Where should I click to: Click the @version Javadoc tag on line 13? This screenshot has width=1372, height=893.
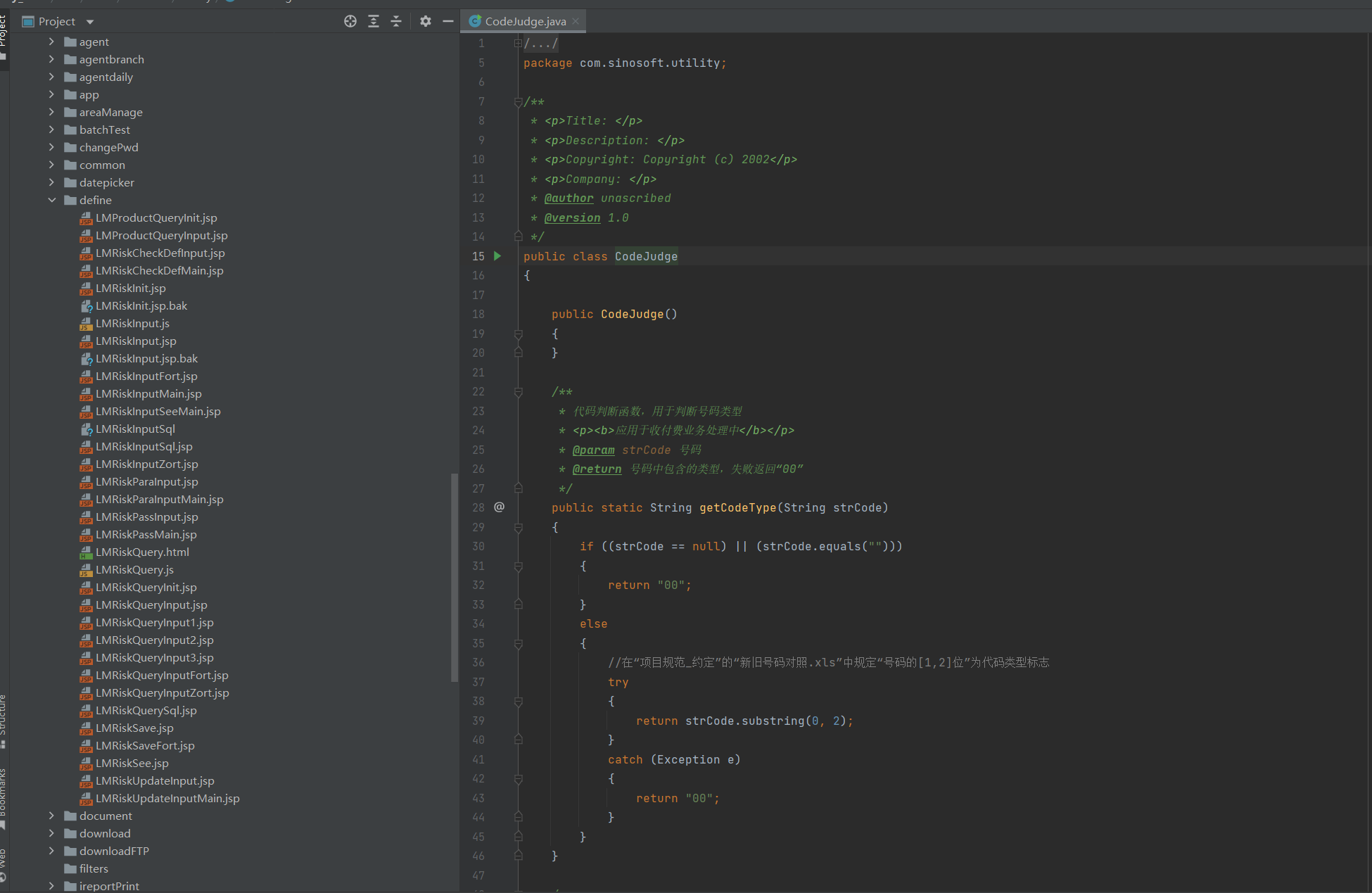click(572, 218)
